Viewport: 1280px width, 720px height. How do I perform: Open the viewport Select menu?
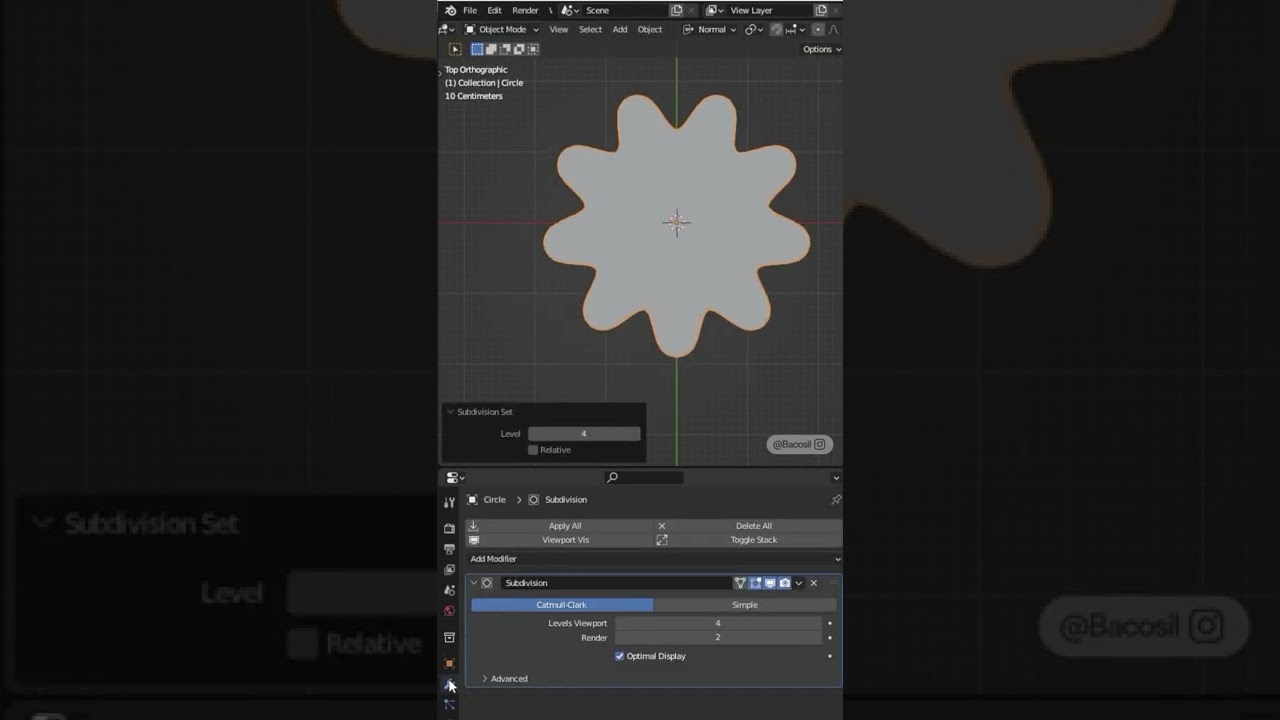[x=591, y=30]
